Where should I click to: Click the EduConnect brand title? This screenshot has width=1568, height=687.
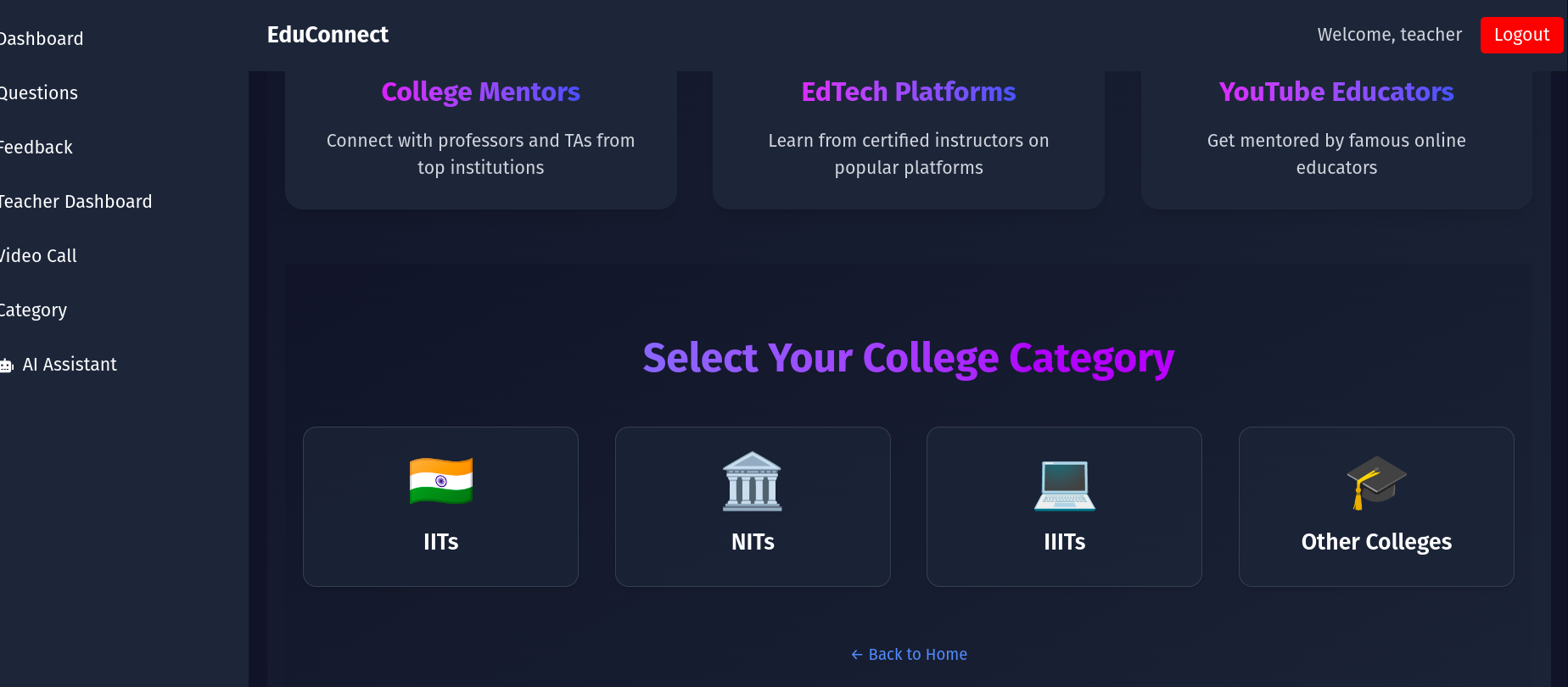328,35
